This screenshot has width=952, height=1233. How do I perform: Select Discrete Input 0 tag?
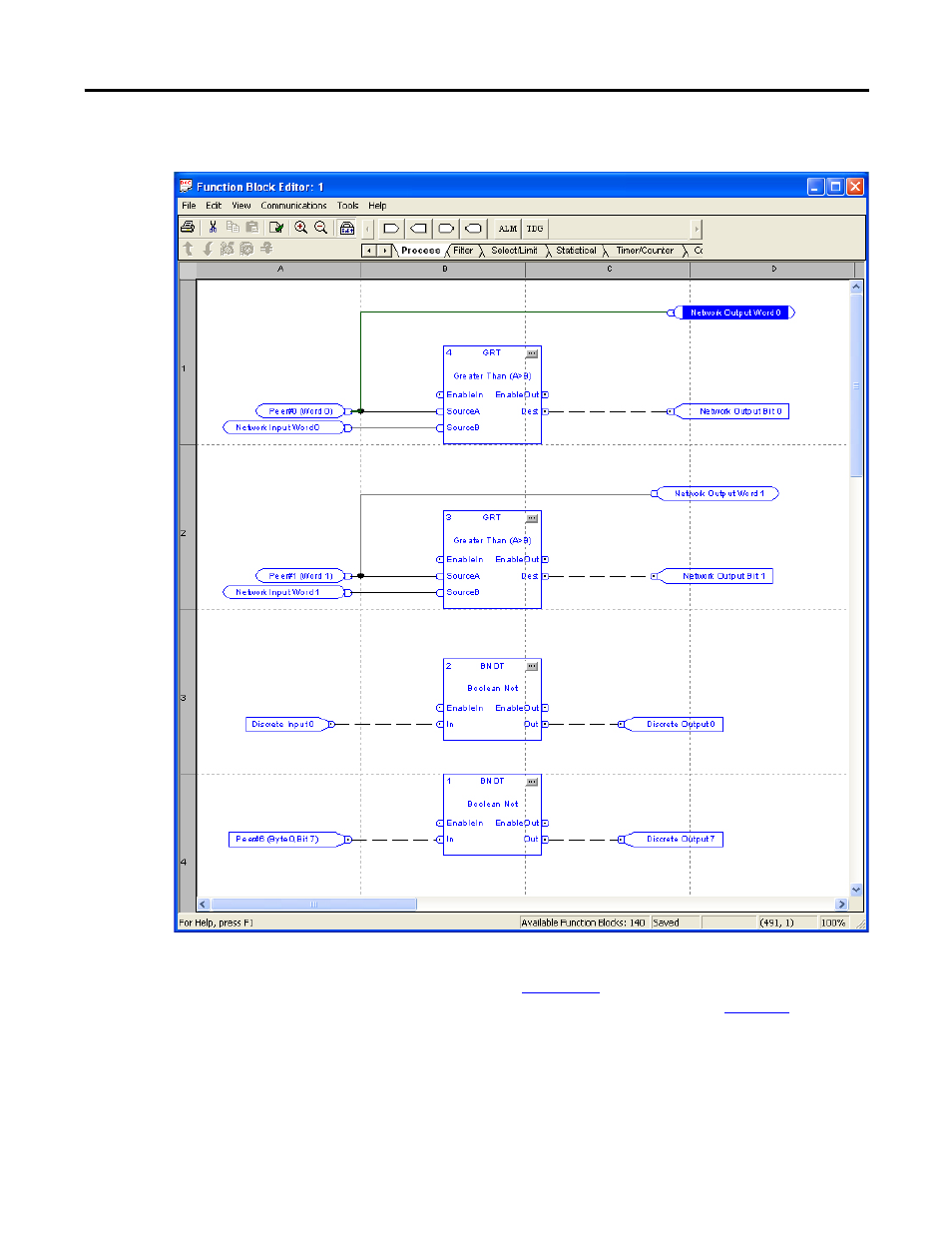(x=287, y=724)
